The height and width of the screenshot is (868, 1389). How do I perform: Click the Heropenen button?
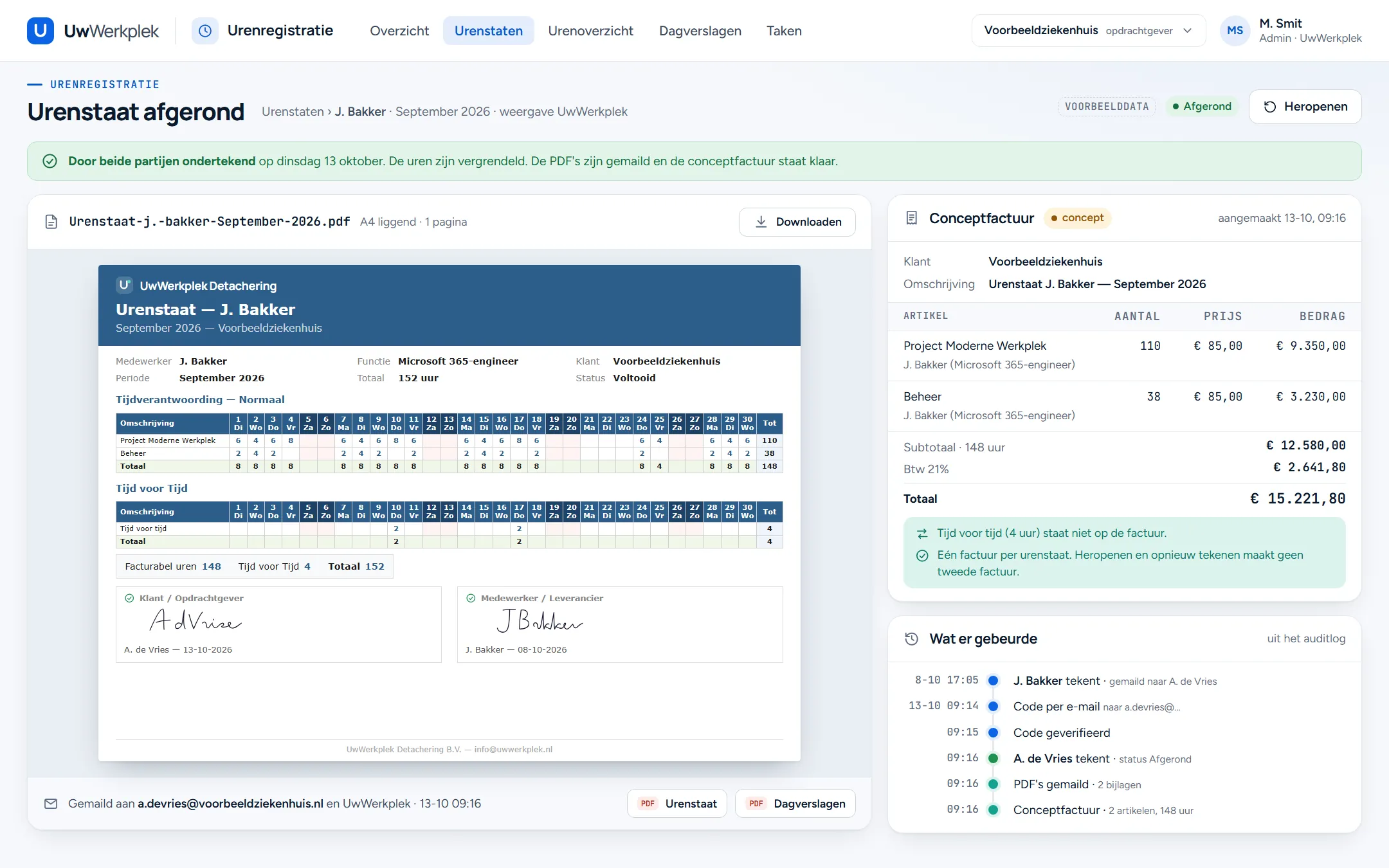click(1305, 107)
